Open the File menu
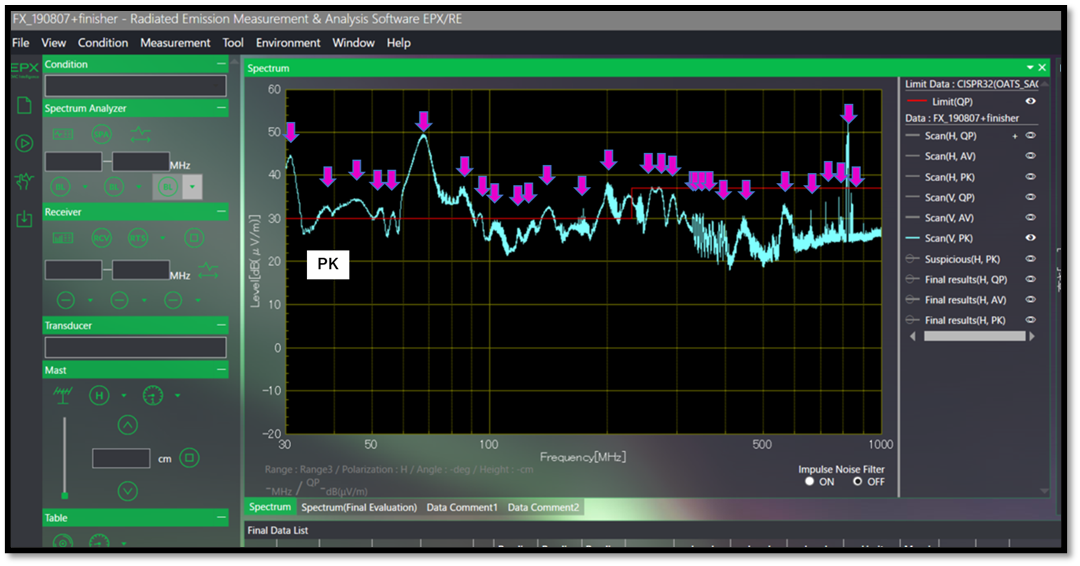1080x566 pixels. click(x=21, y=43)
